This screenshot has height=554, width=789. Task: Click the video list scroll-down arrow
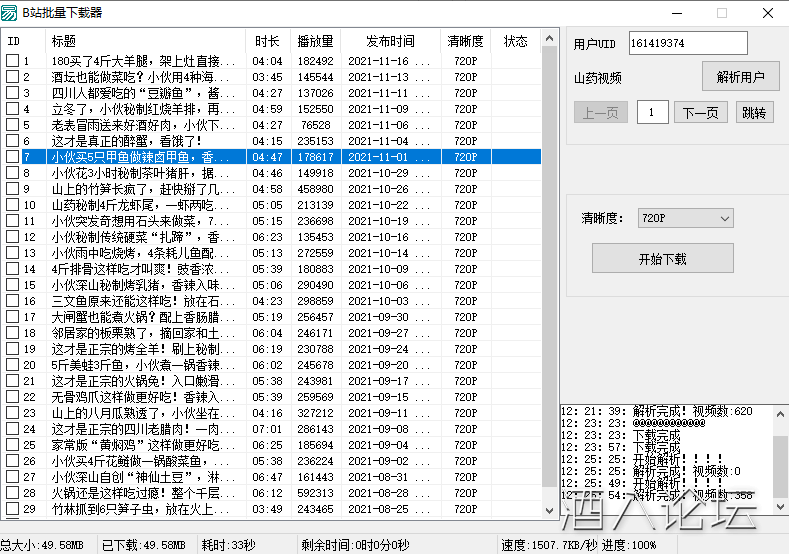click(549, 510)
